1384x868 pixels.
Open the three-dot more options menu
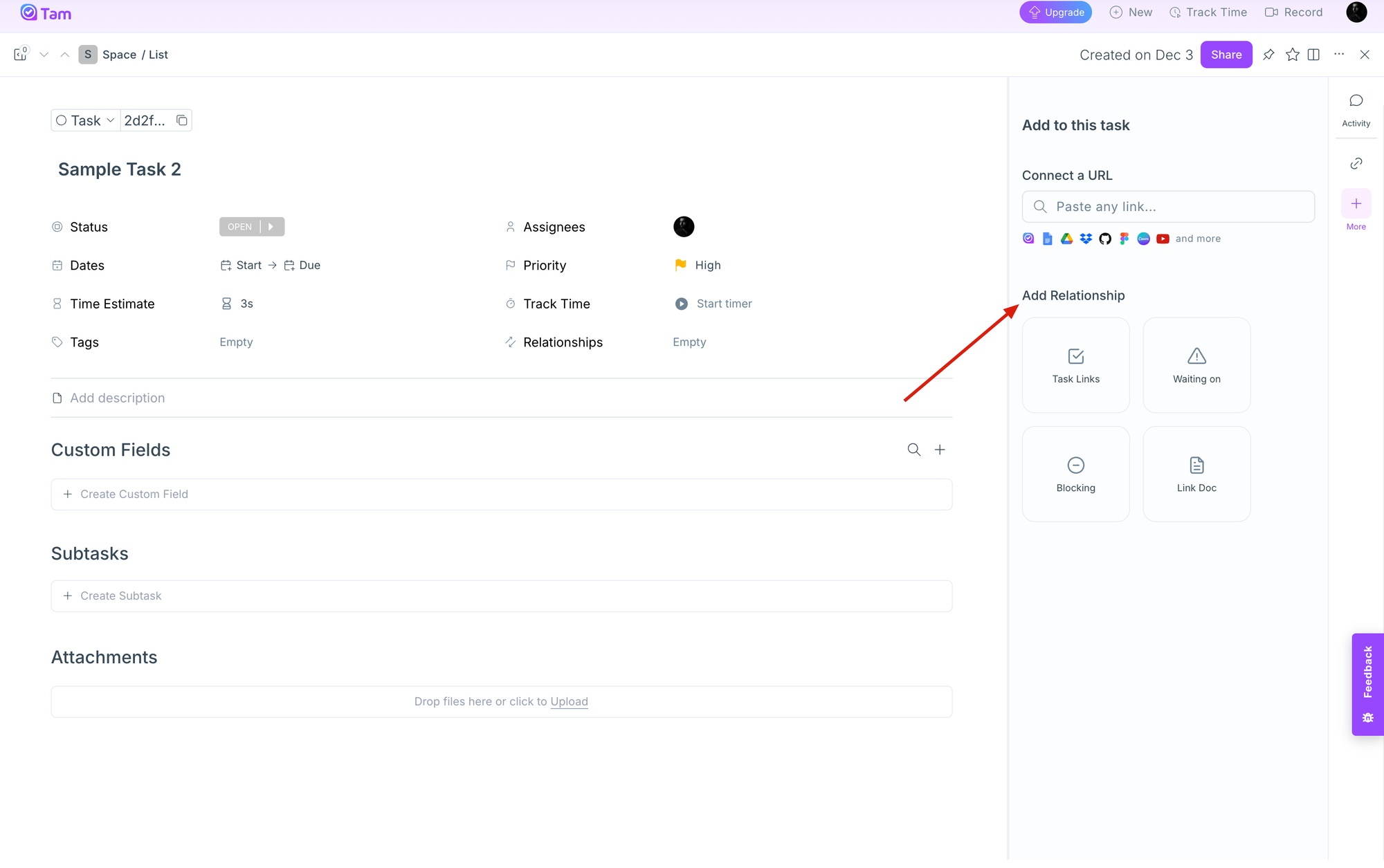pos(1339,55)
